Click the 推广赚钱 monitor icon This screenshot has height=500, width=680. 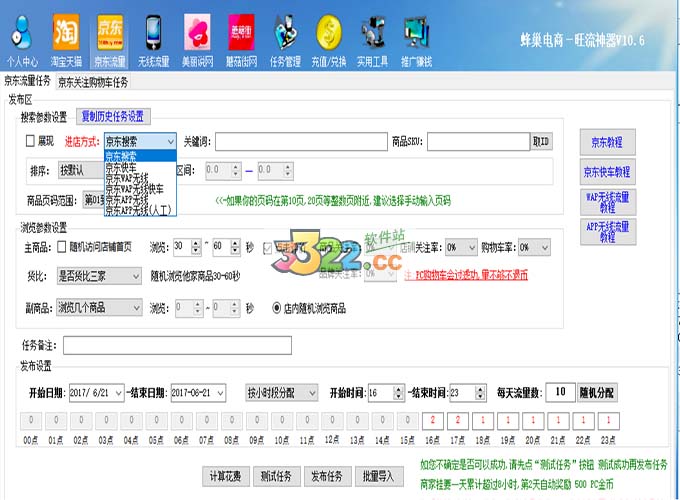(x=416, y=41)
